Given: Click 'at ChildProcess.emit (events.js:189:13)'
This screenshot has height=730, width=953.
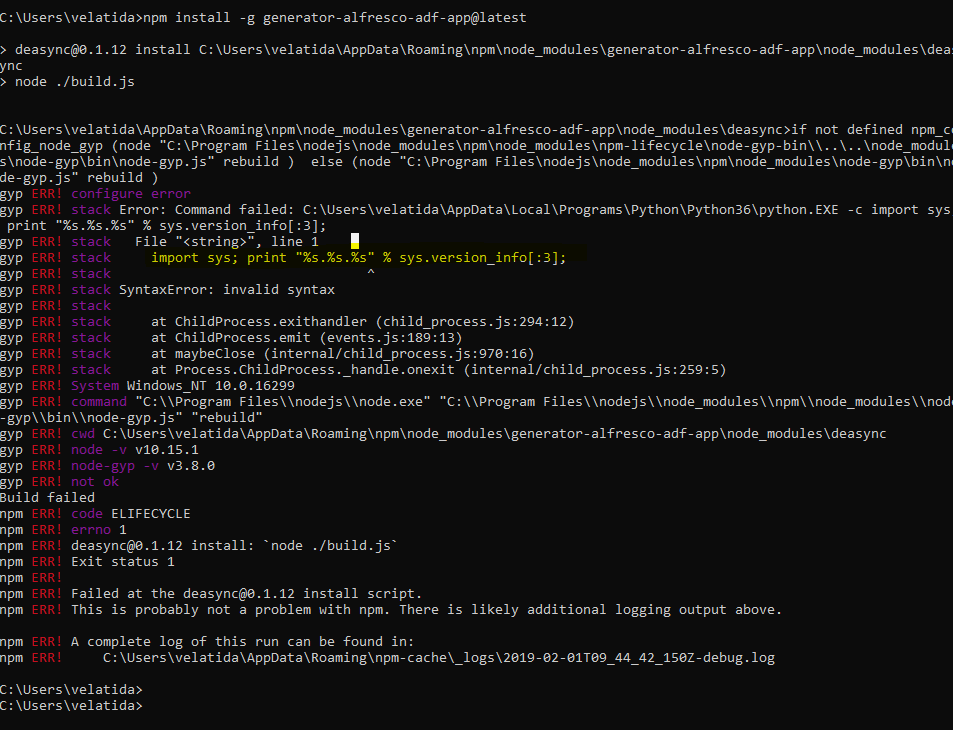Looking at the screenshot, I should point(307,337).
